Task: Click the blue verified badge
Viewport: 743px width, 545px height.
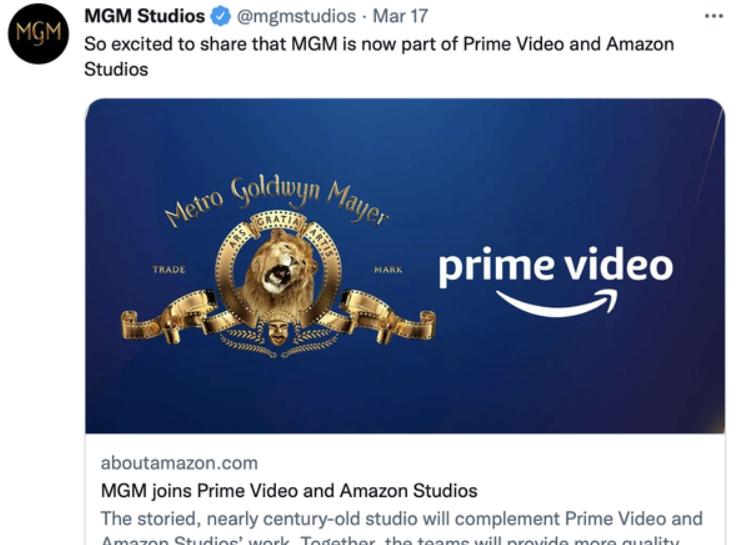Action: point(220,17)
